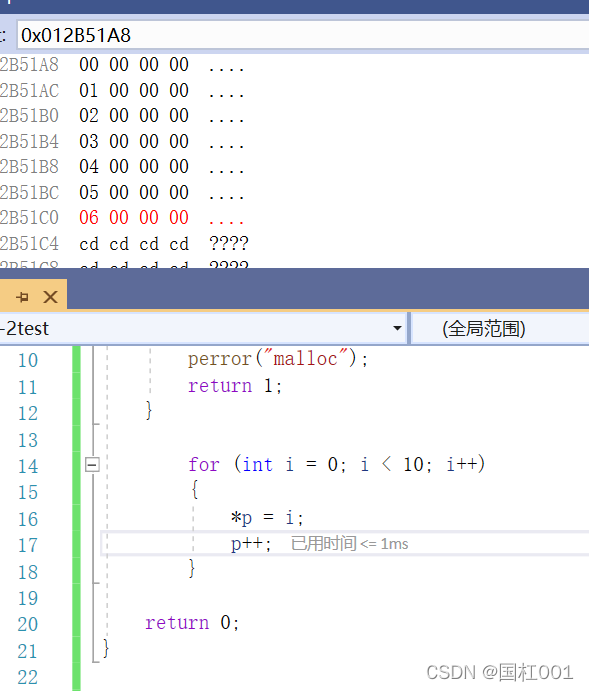
Task: Click line number 10 in gutter
Action: [x=28, y=360]
